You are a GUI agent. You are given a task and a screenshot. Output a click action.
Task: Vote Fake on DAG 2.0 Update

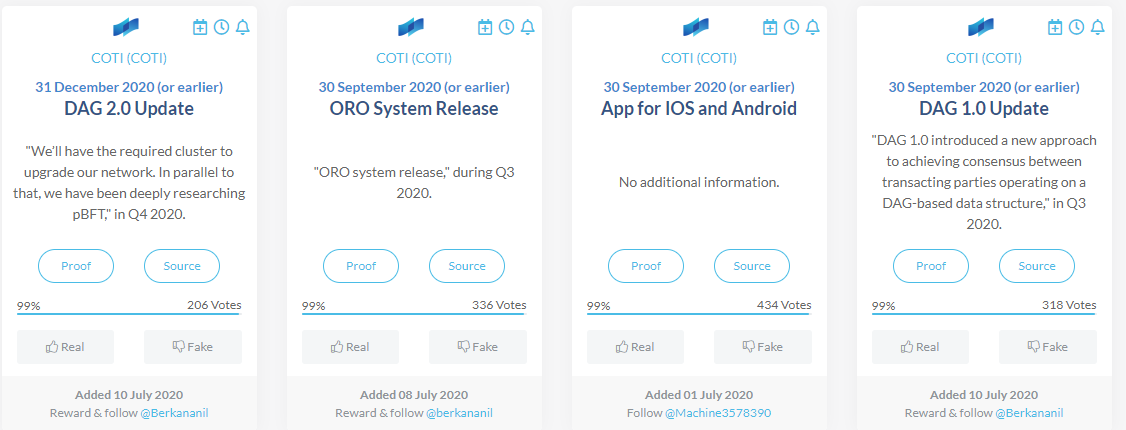pos(193,347)
